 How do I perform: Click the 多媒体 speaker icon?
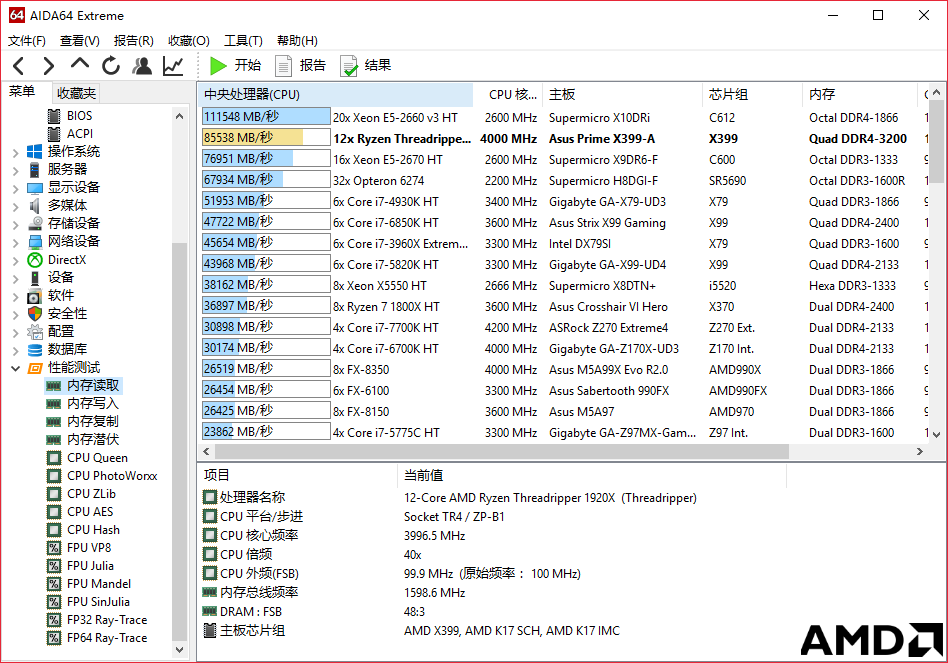pyautogui.click(x=35, y=205)
